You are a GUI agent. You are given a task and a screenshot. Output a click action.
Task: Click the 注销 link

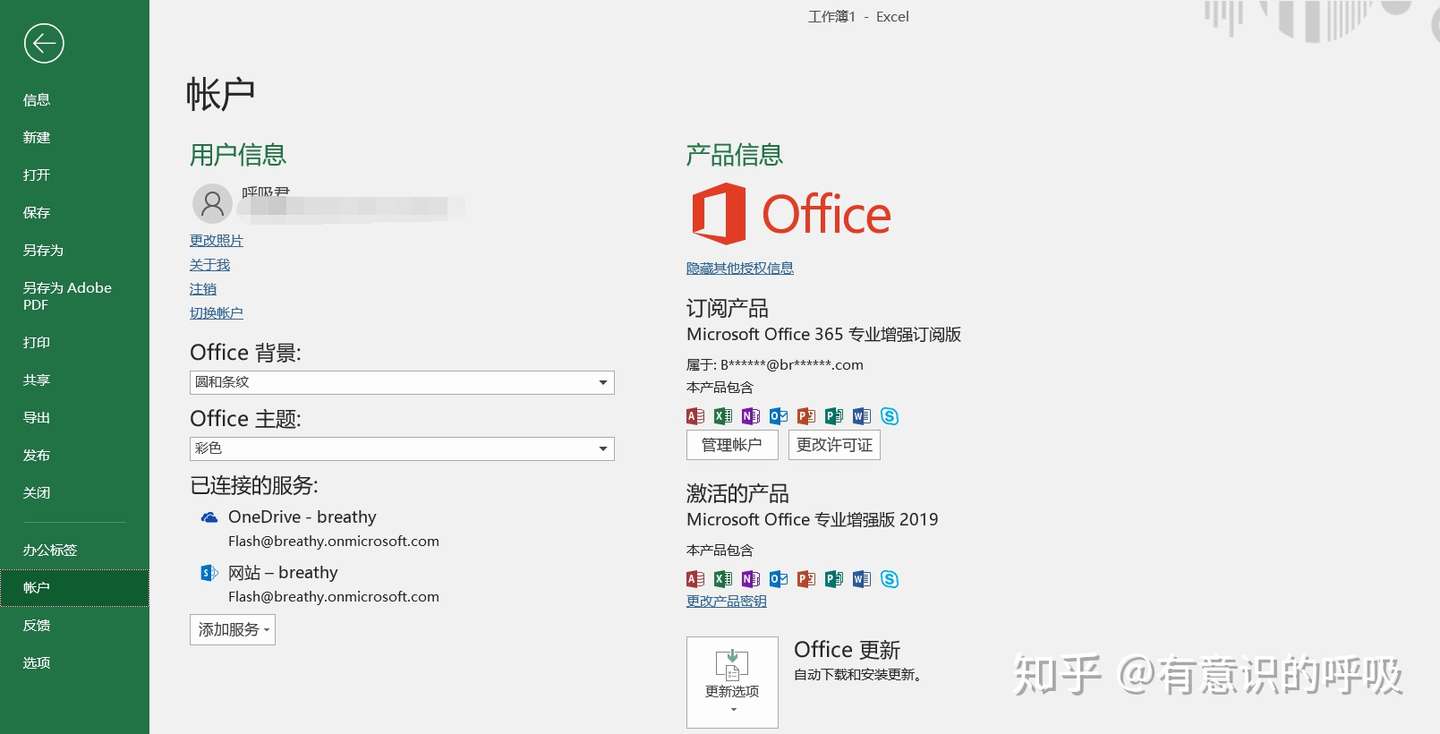[203, 289]
